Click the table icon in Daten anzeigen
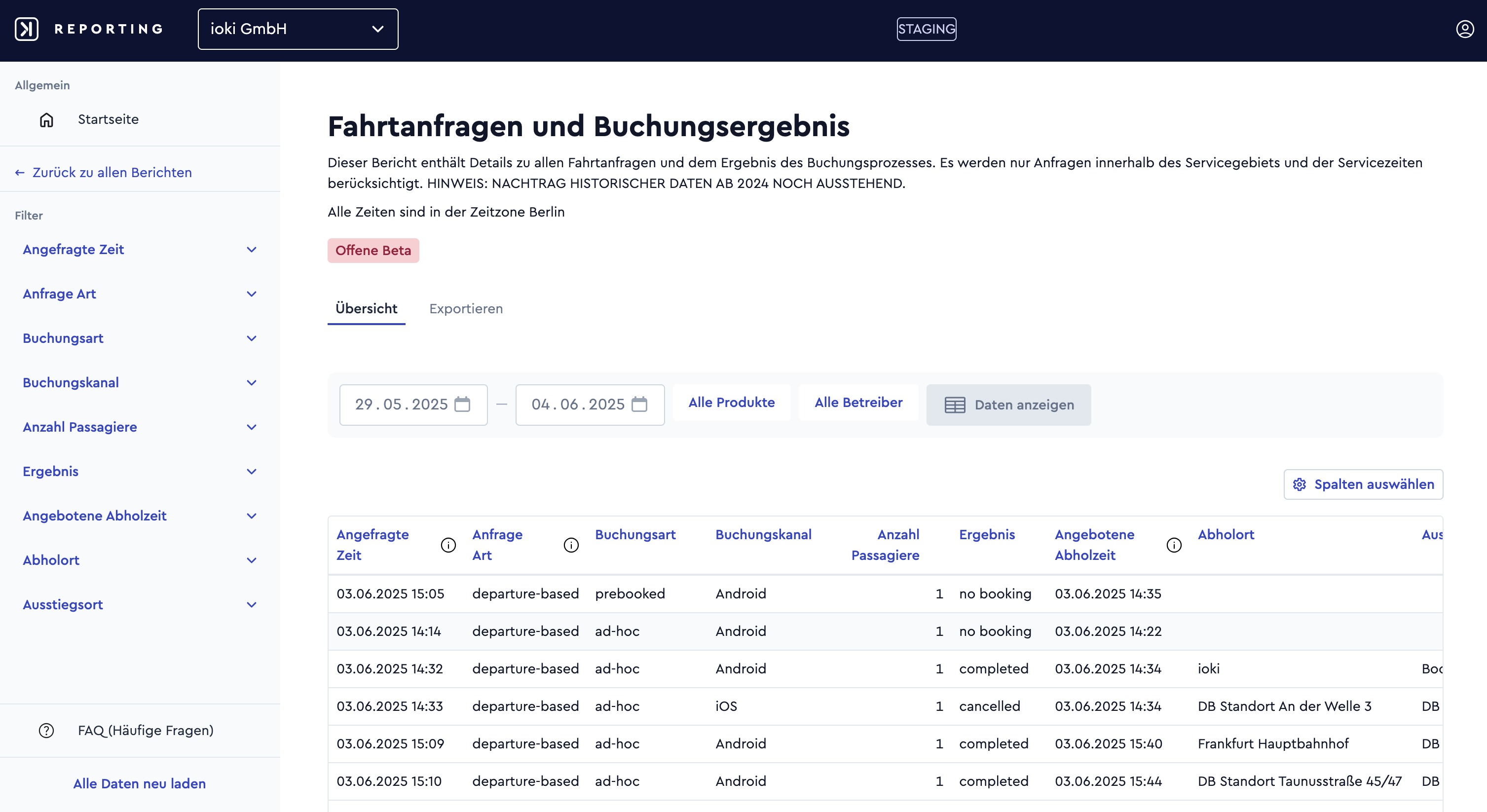 (955, 405)
